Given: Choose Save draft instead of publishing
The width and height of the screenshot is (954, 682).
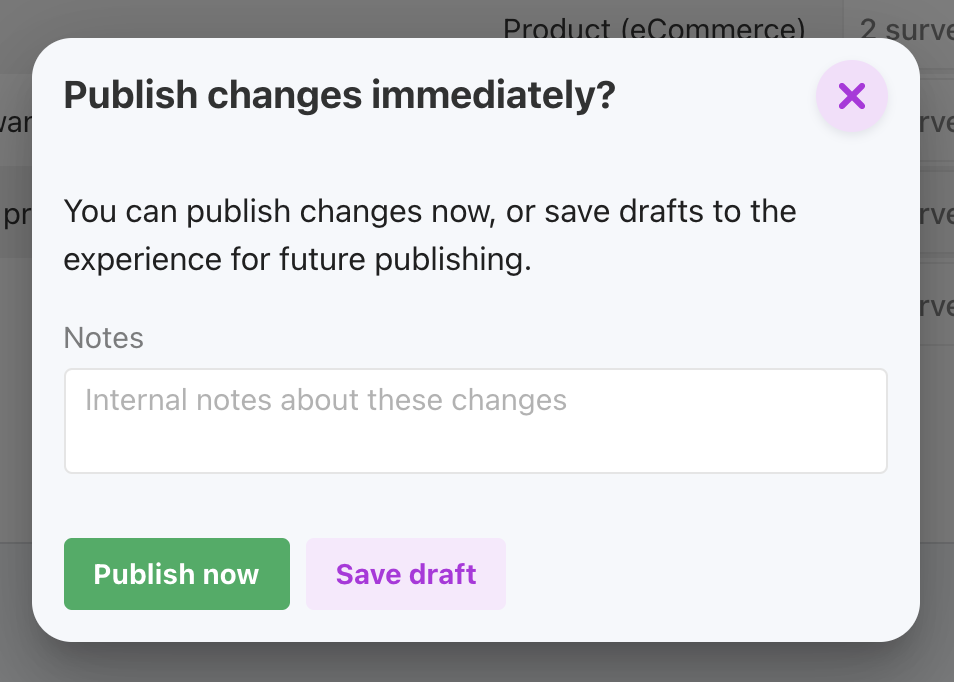Looking at the screenshot, I should point(406,574).
